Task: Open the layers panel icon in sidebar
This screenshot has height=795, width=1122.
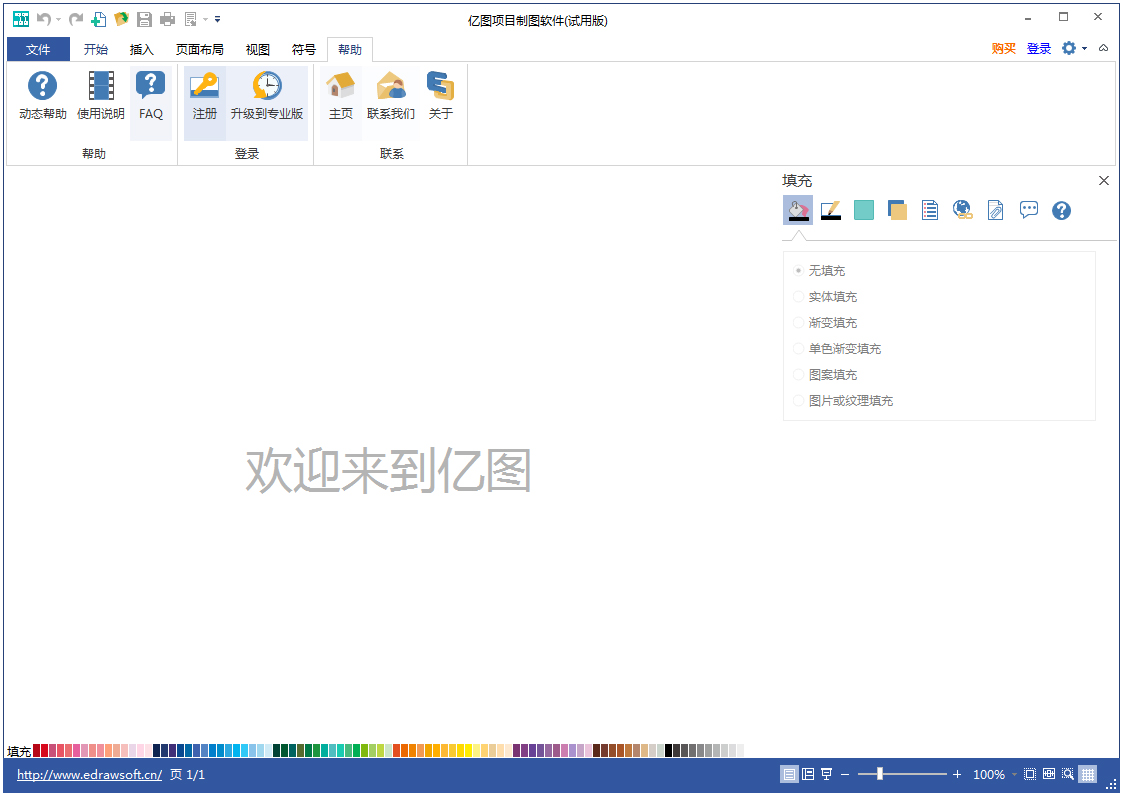Action: [897, 210]
